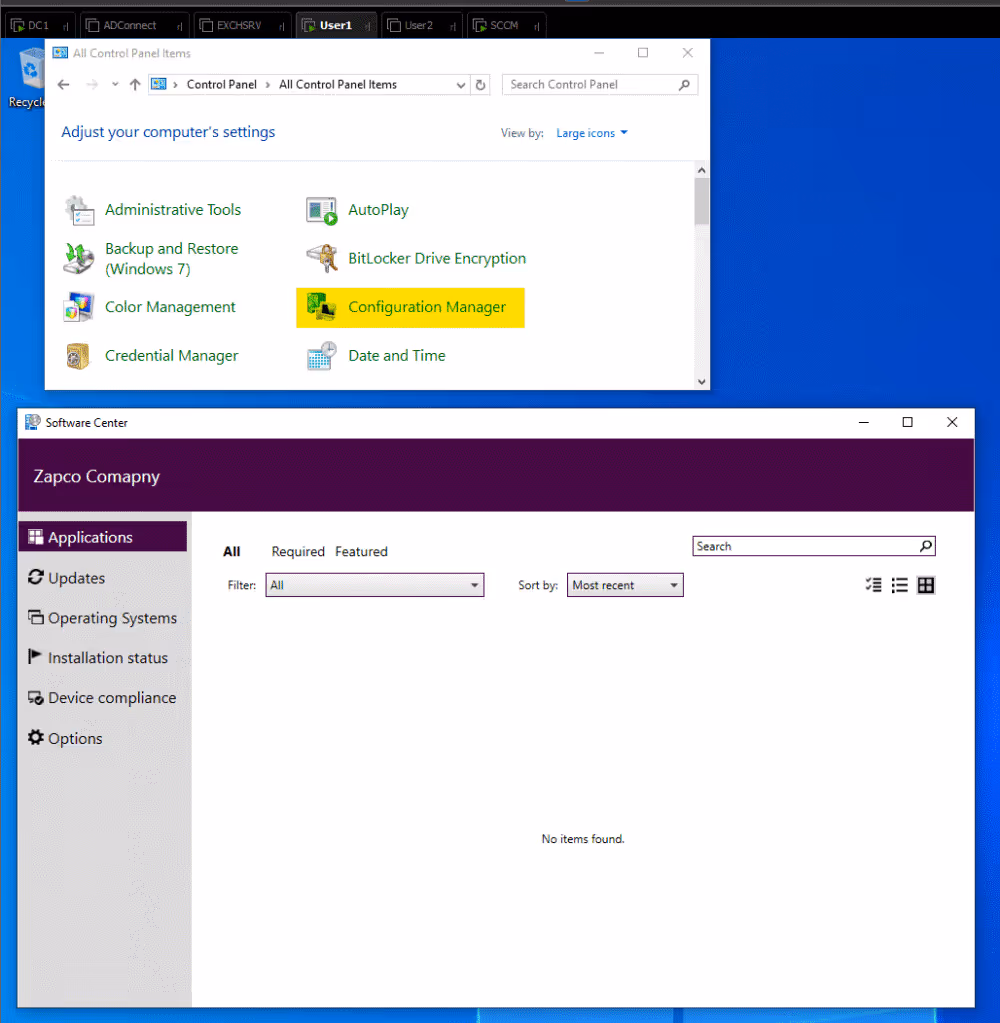The width and height of the screenshot is (1000, 1023).
Task: Click the Control Panel vertical scrollbar thumb
Action: (702, 201)
